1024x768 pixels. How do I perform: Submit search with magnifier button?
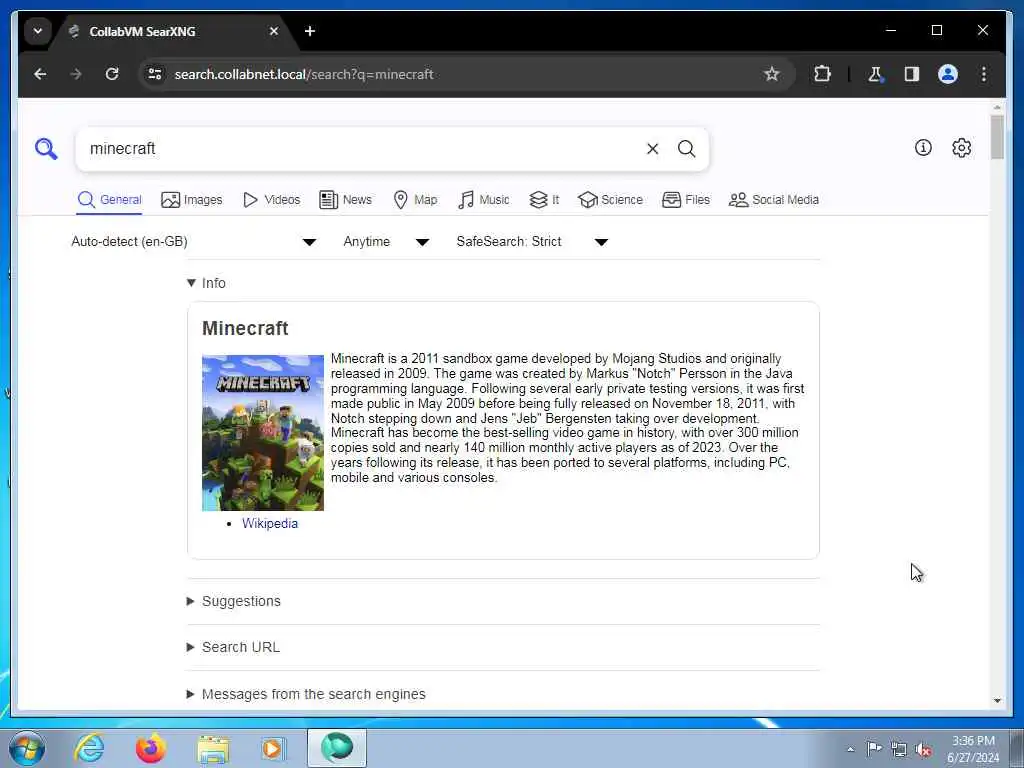point(686,149)
